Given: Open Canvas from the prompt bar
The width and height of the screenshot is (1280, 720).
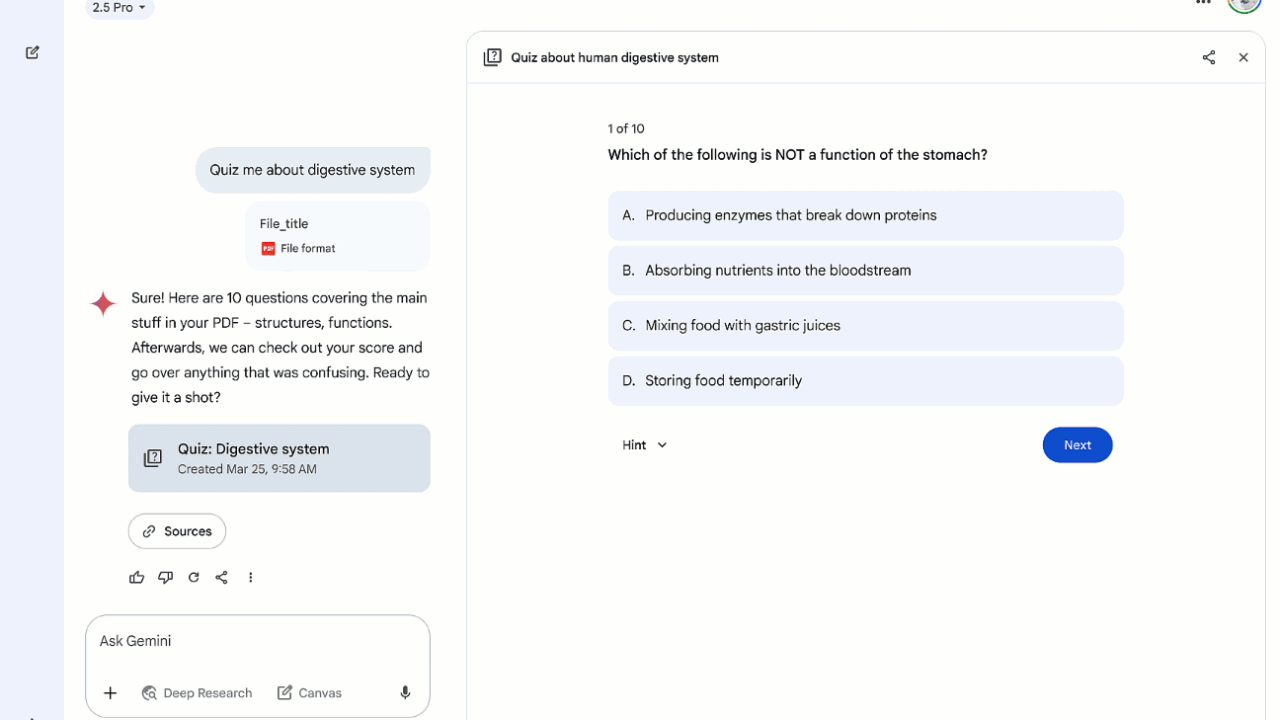Looking at the screenshot, I should (x=309, y=693).
